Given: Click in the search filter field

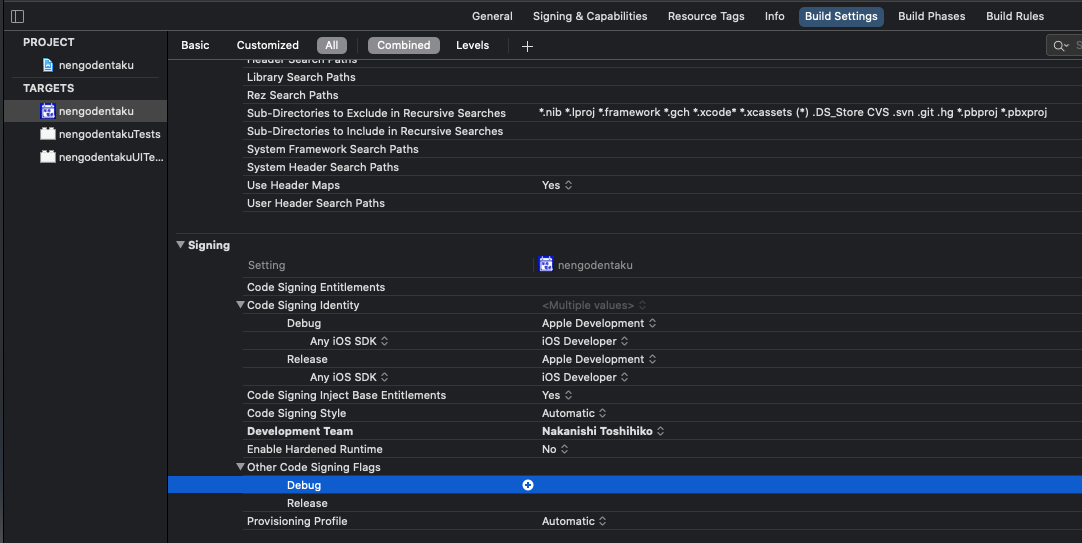Looking at the screenshot, I should click(1066, 46).
